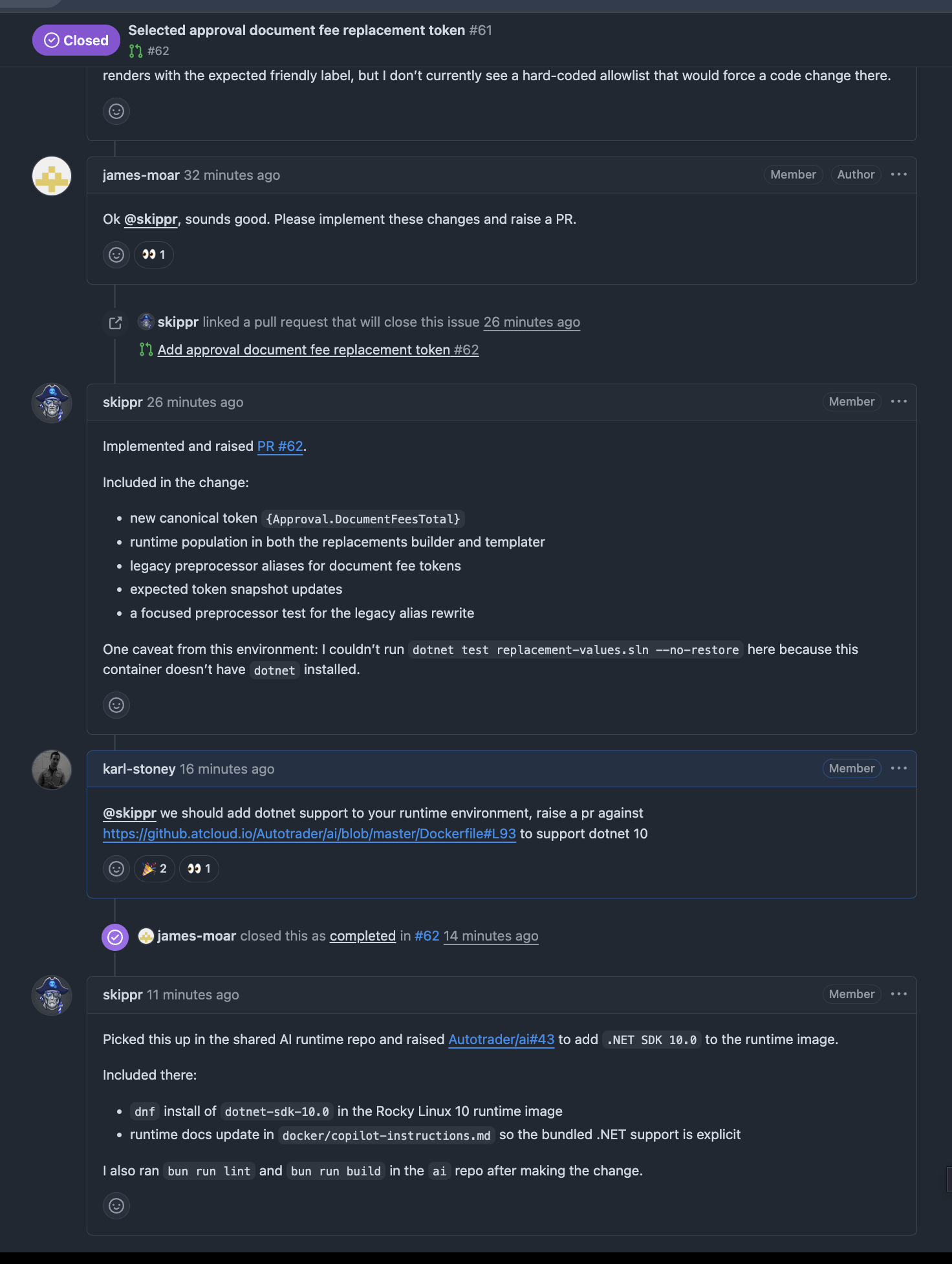Add emoji reaction to skippr's latest comment
The height and width of the screenshot is (1264, 952).
116,1206
